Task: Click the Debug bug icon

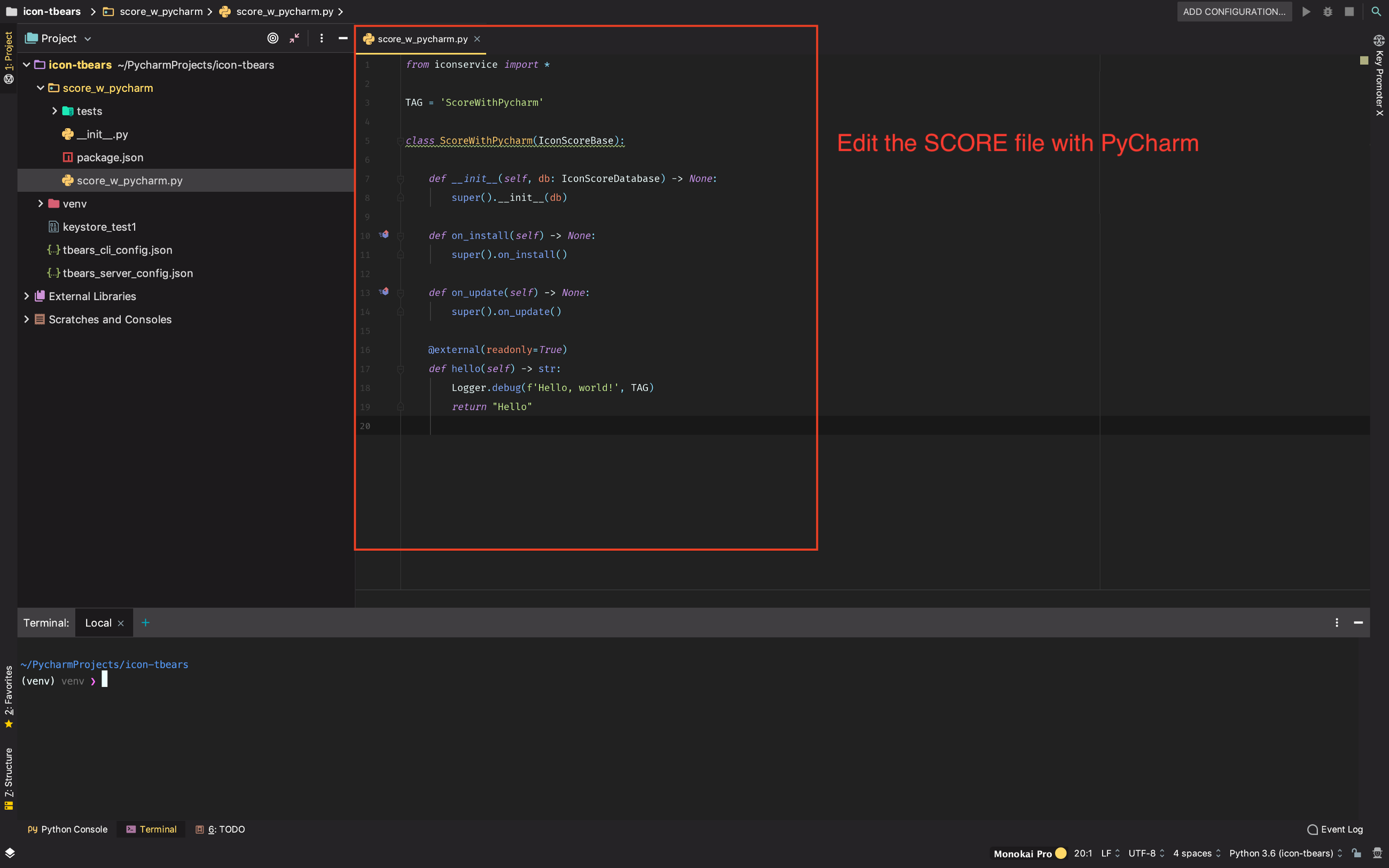Action: pos(1328,11)
